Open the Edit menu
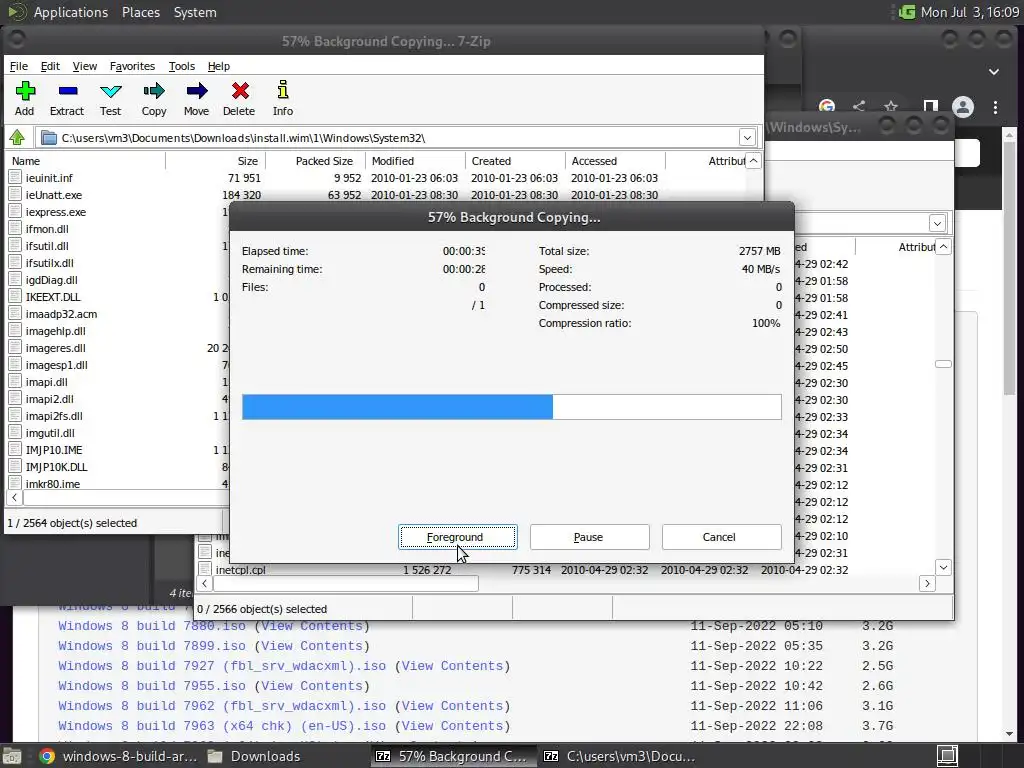This screenshot has height=768, width=1024. tap(50, 66)
